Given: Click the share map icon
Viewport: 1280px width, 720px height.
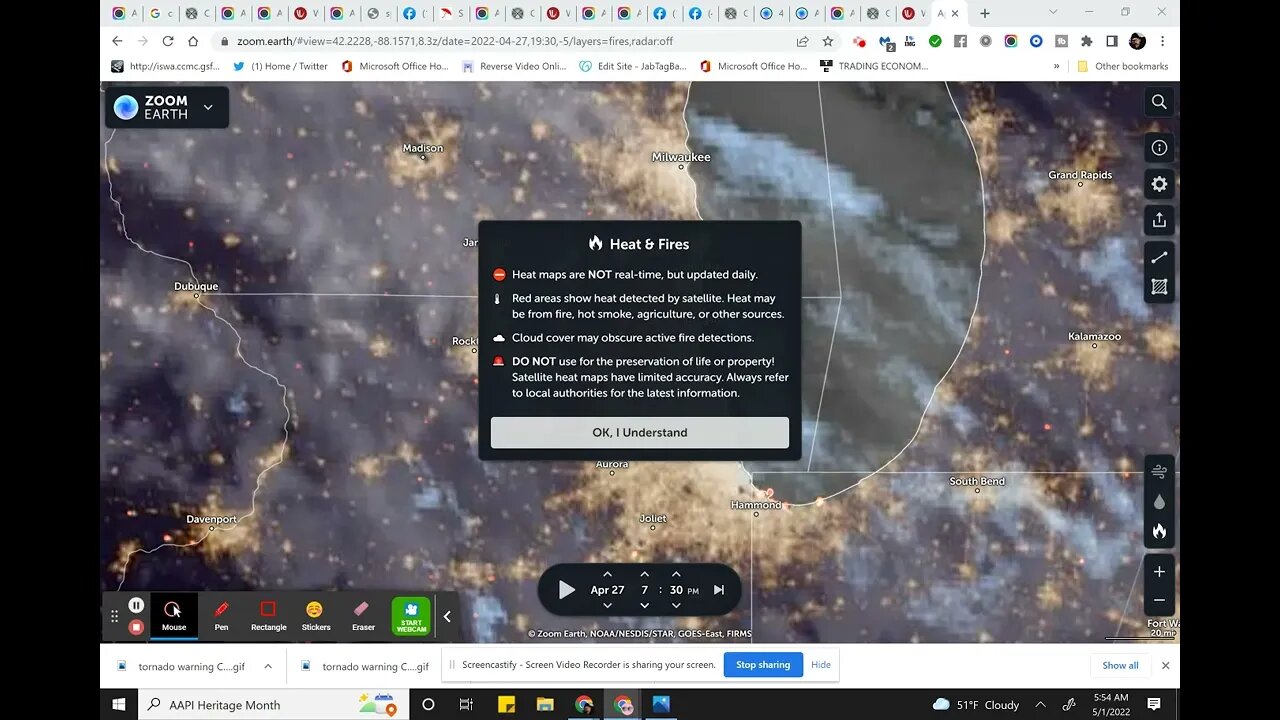Looking at the screenshot, I should [x=1159, y=220].
